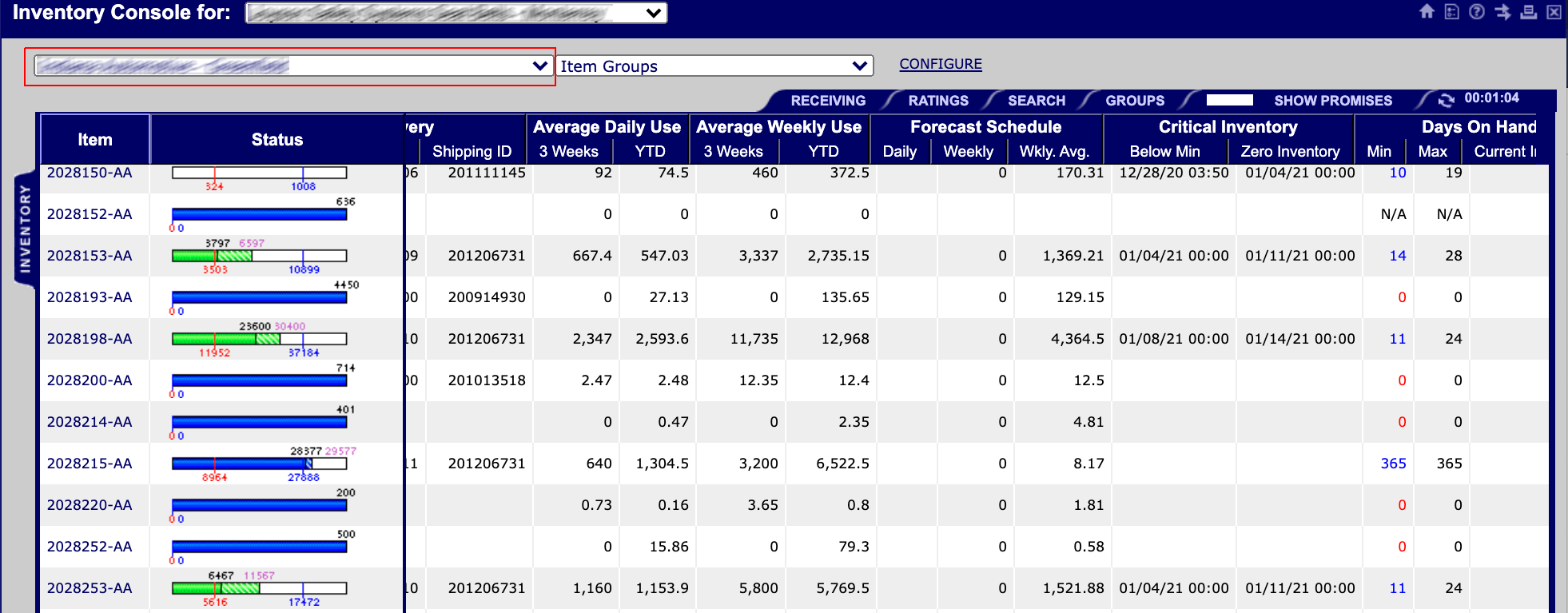The width and height of the screenshot is (1568, 613).
Task: Open item 2028153-AA
Action: (x=90, y=256)
